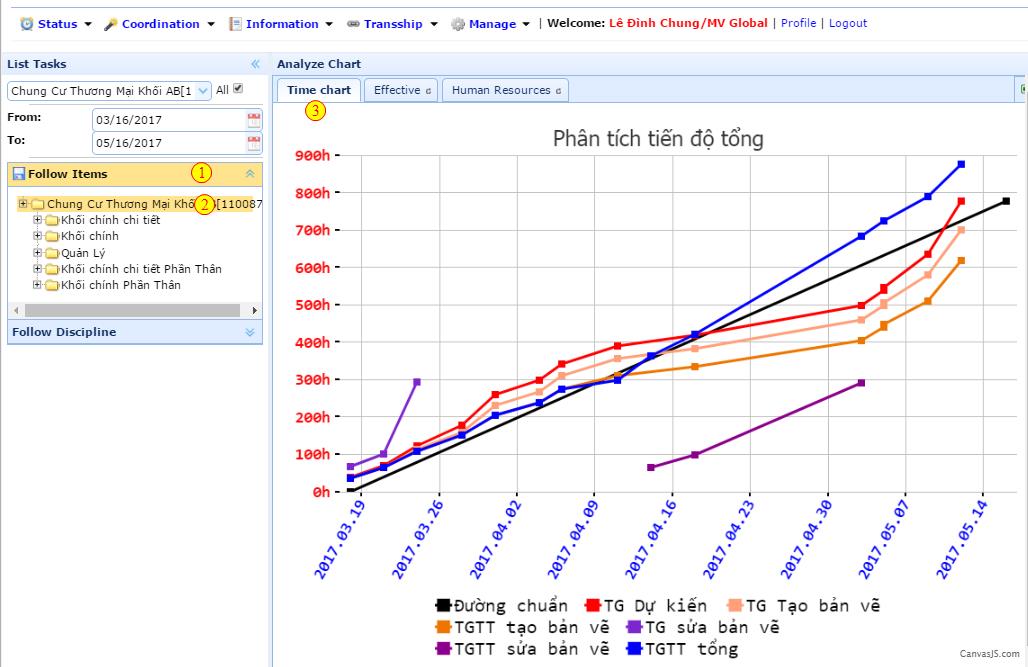Toggle the Đường chuẩn legend series
This screenshot has width=1028, height=667.
[x=502, y=605]
